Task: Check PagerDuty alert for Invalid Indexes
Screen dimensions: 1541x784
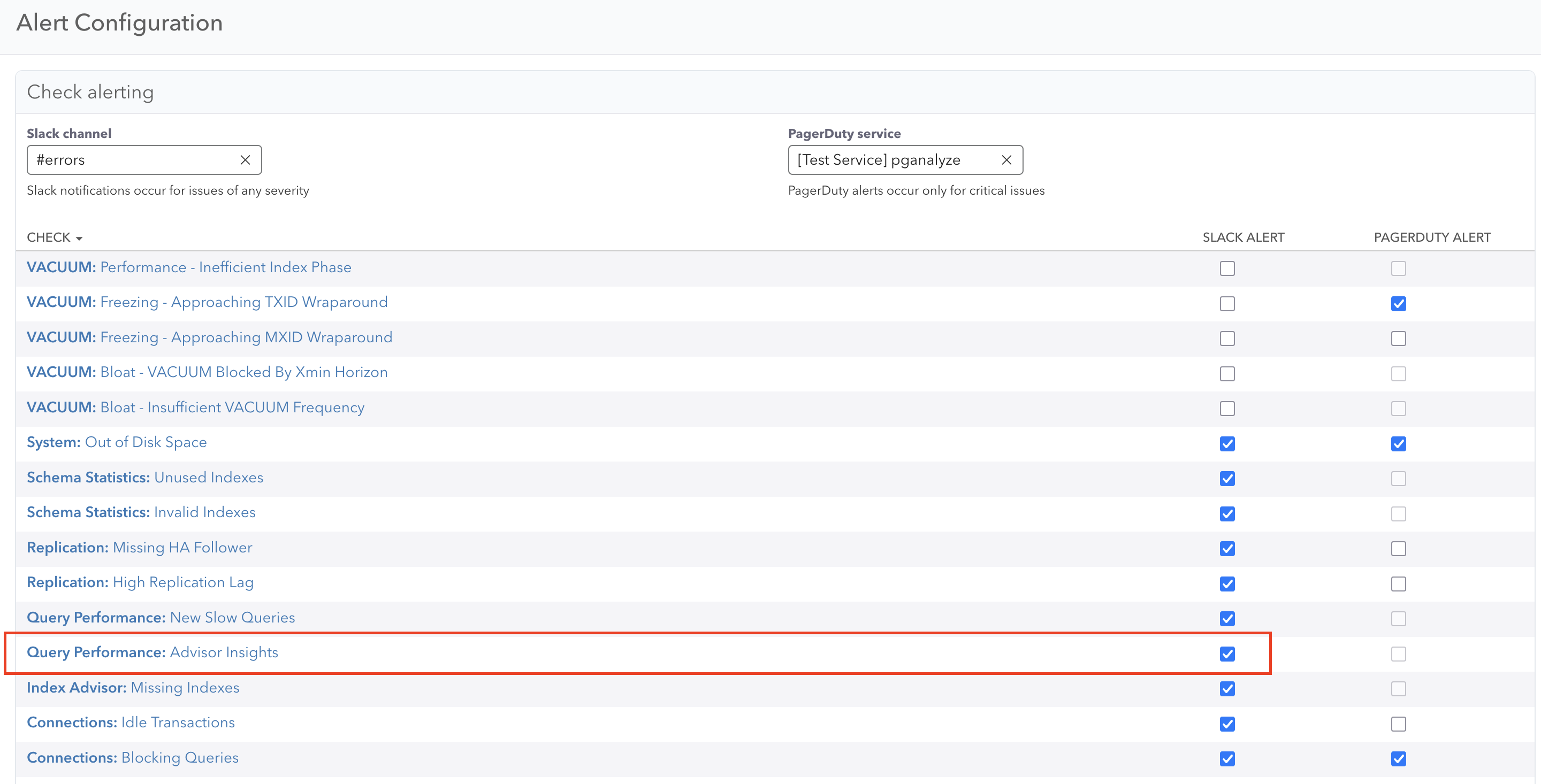Action: 1399,514
